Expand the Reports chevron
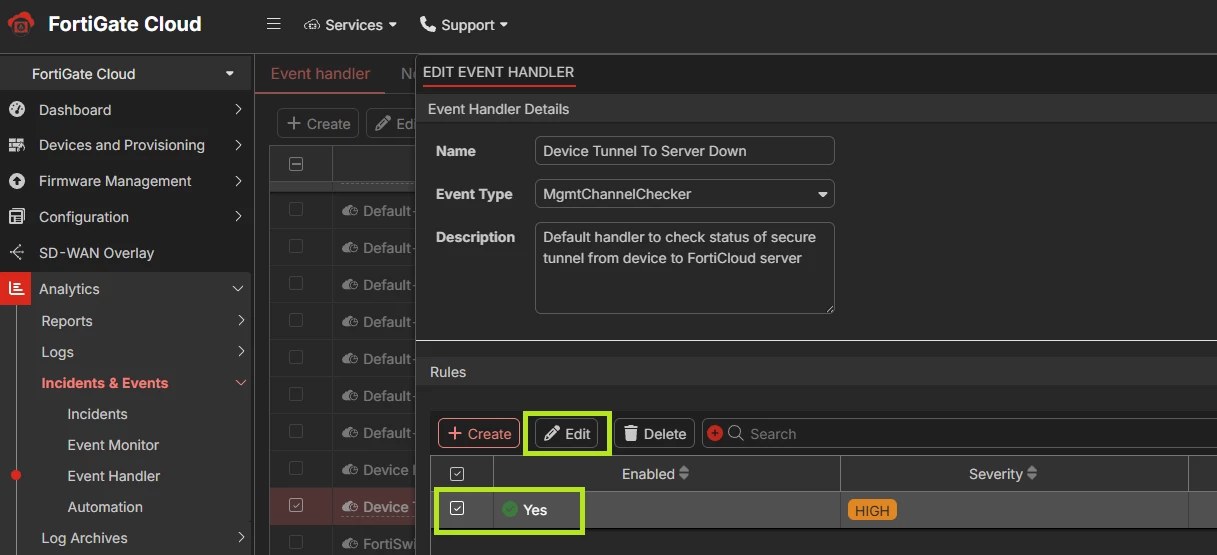Image resolution: width=1217 pixels, height=555 pixels. (241, 321)
